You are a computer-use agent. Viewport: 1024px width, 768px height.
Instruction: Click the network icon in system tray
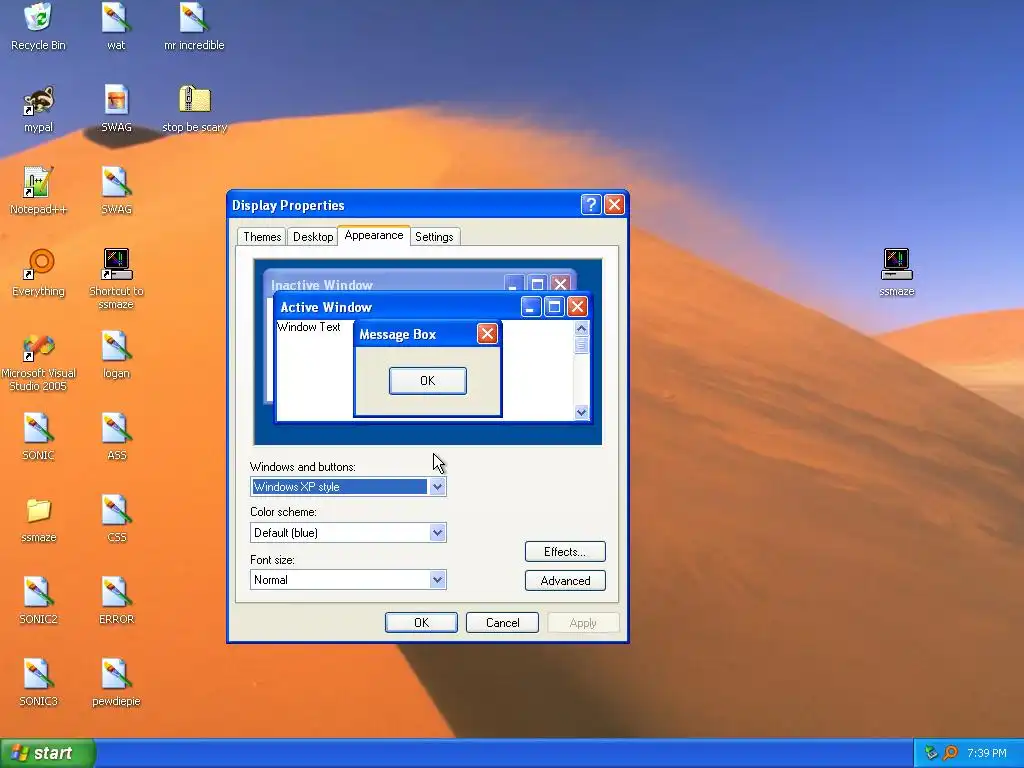pos(931,753)
